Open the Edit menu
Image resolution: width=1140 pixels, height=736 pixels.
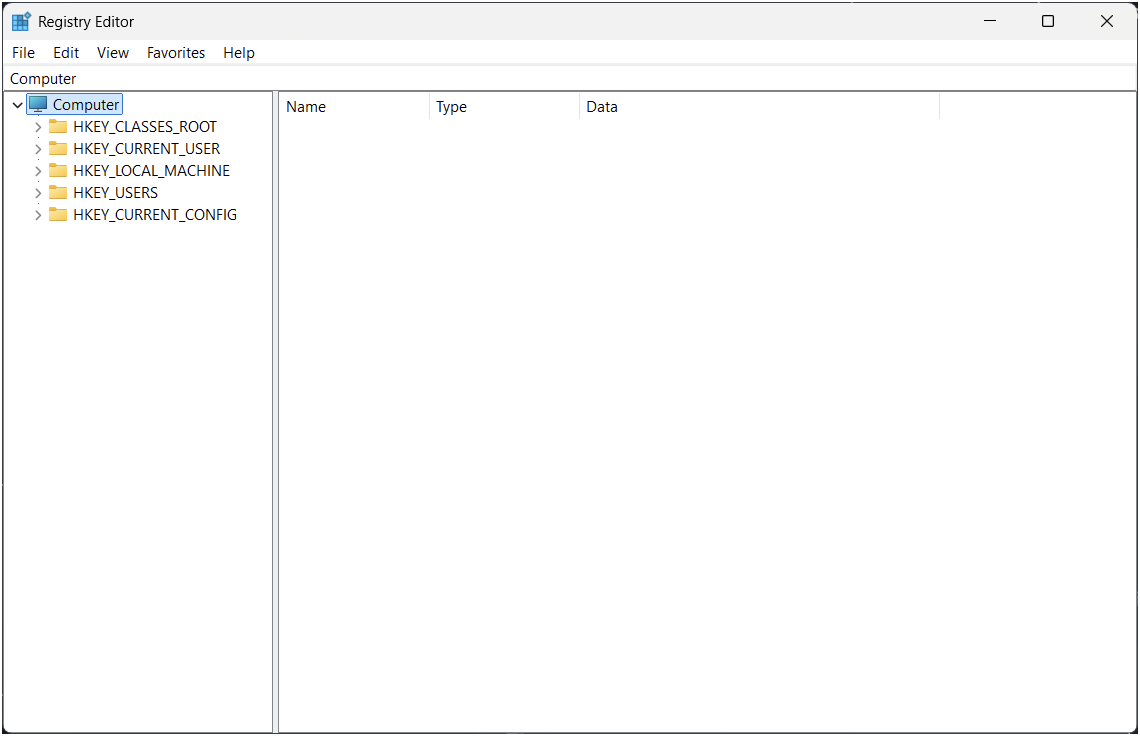coord(66,53)
